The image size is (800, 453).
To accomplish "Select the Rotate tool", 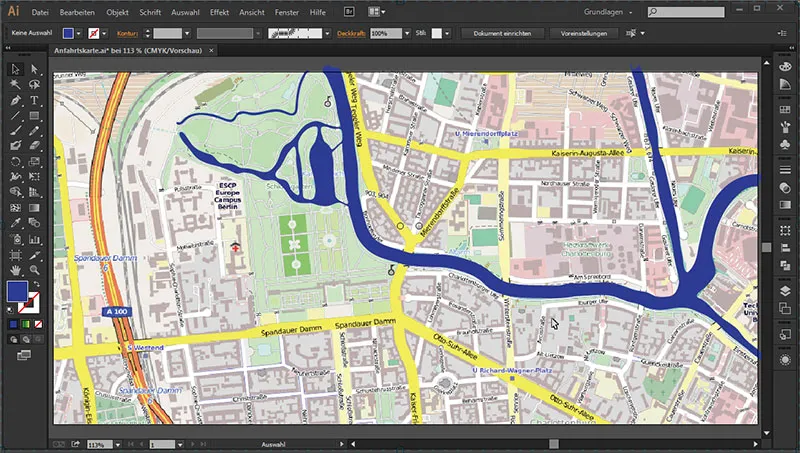I will (x=15, y=162).
